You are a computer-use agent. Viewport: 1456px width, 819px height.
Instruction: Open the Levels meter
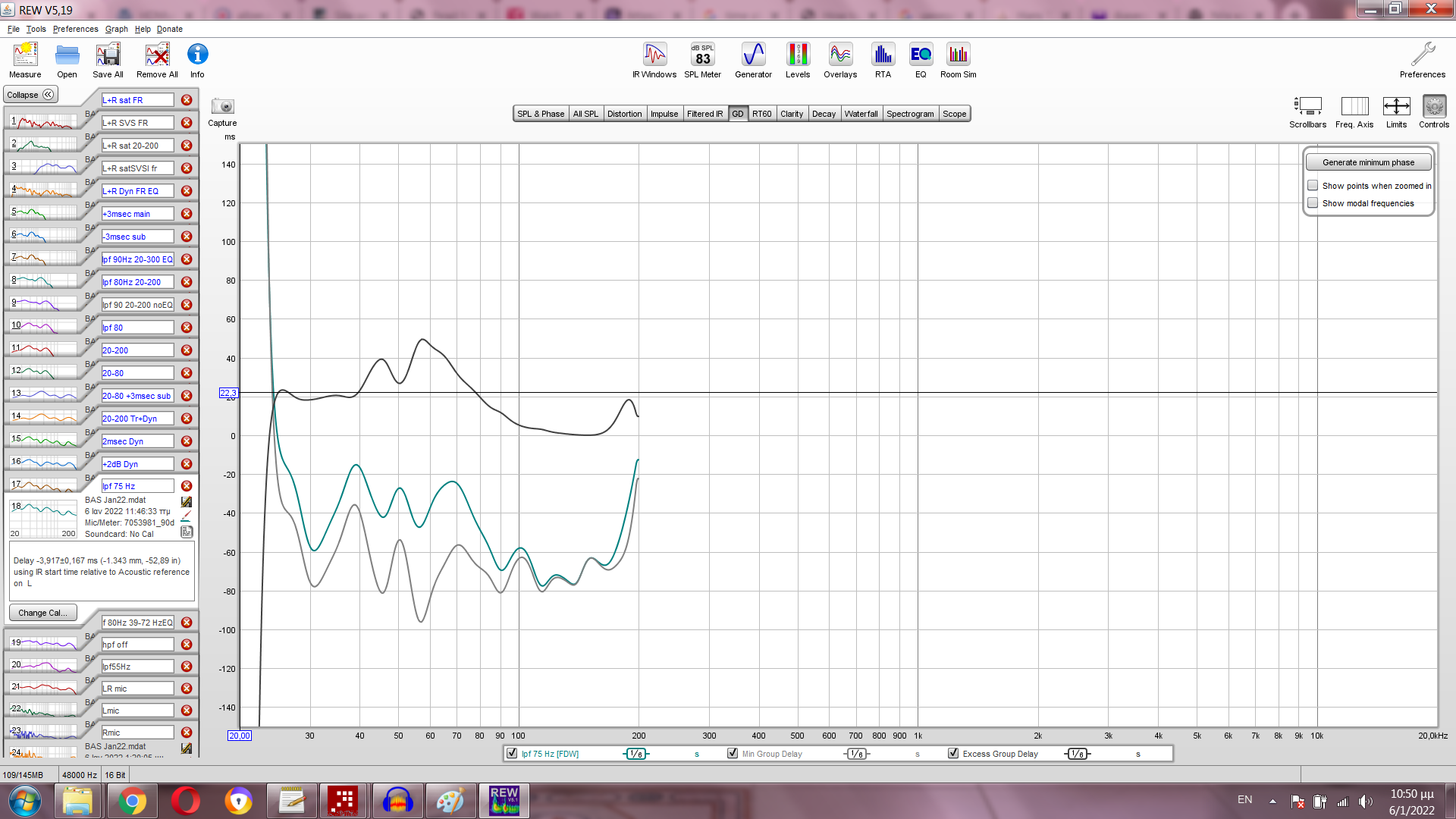tap(798, 60)
